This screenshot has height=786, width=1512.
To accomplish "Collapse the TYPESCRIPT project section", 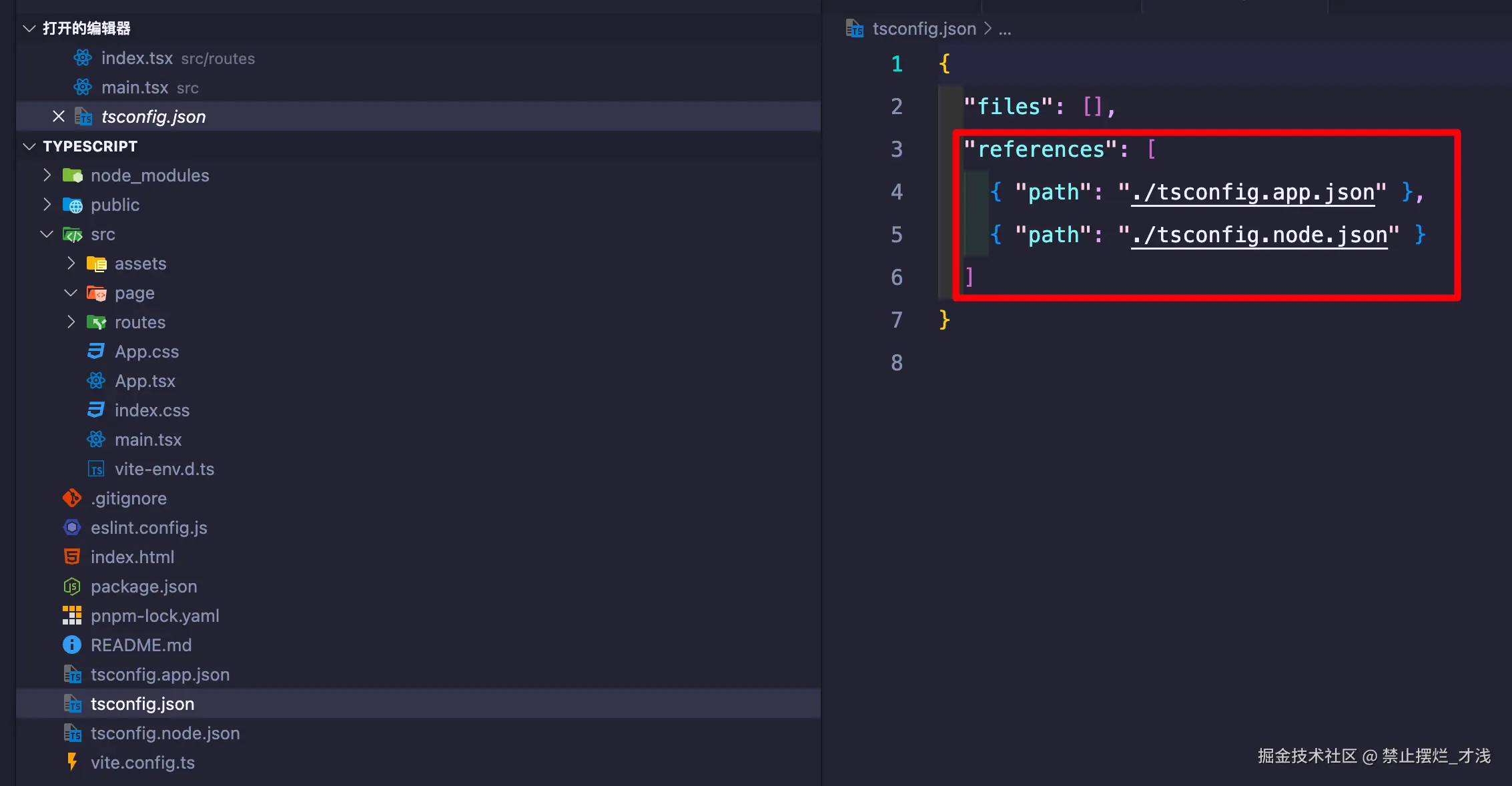I will [29, 146].
